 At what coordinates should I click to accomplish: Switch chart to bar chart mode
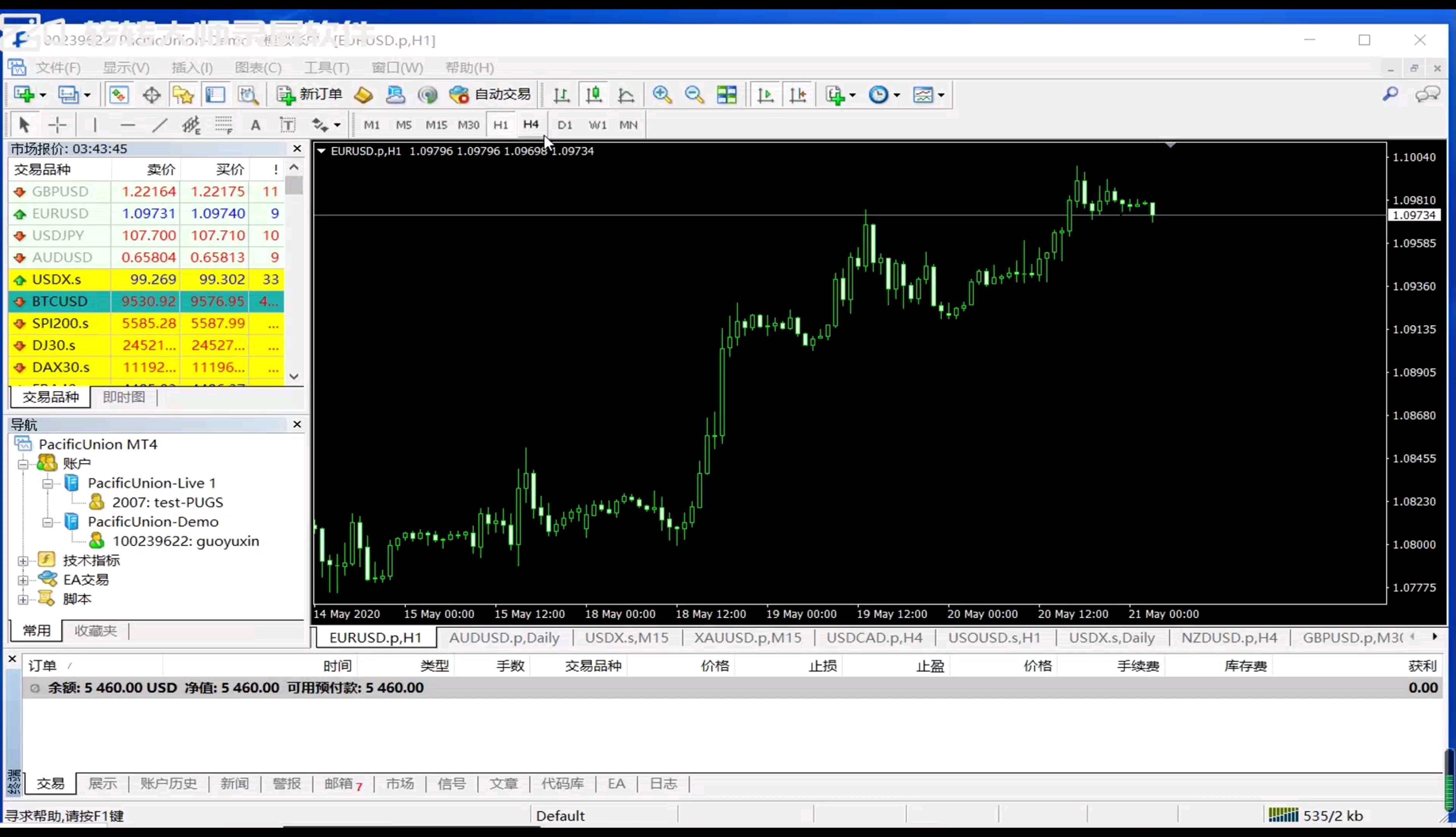point(561,95)
